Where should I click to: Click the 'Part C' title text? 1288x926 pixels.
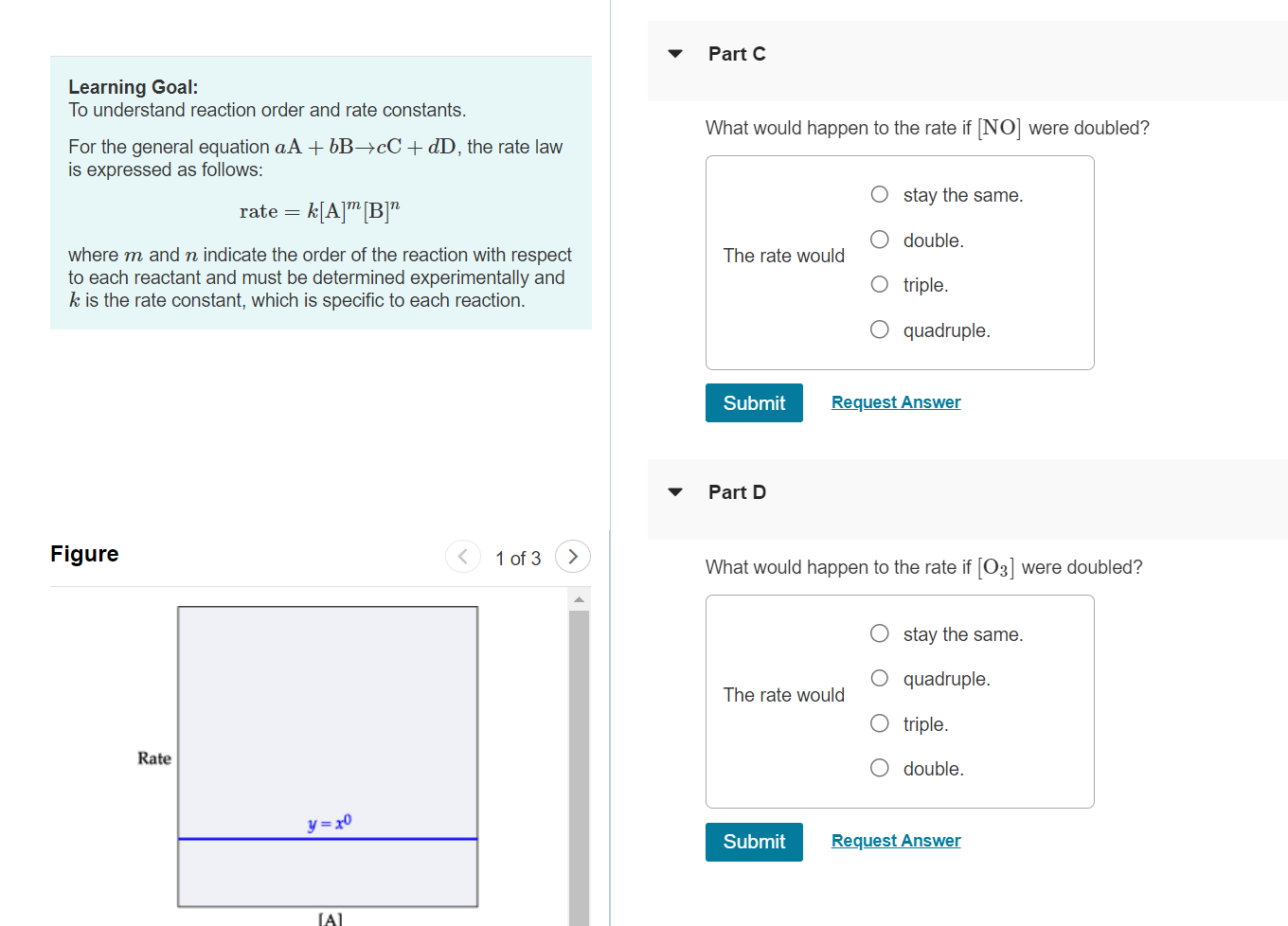click(x=737, y=54)
